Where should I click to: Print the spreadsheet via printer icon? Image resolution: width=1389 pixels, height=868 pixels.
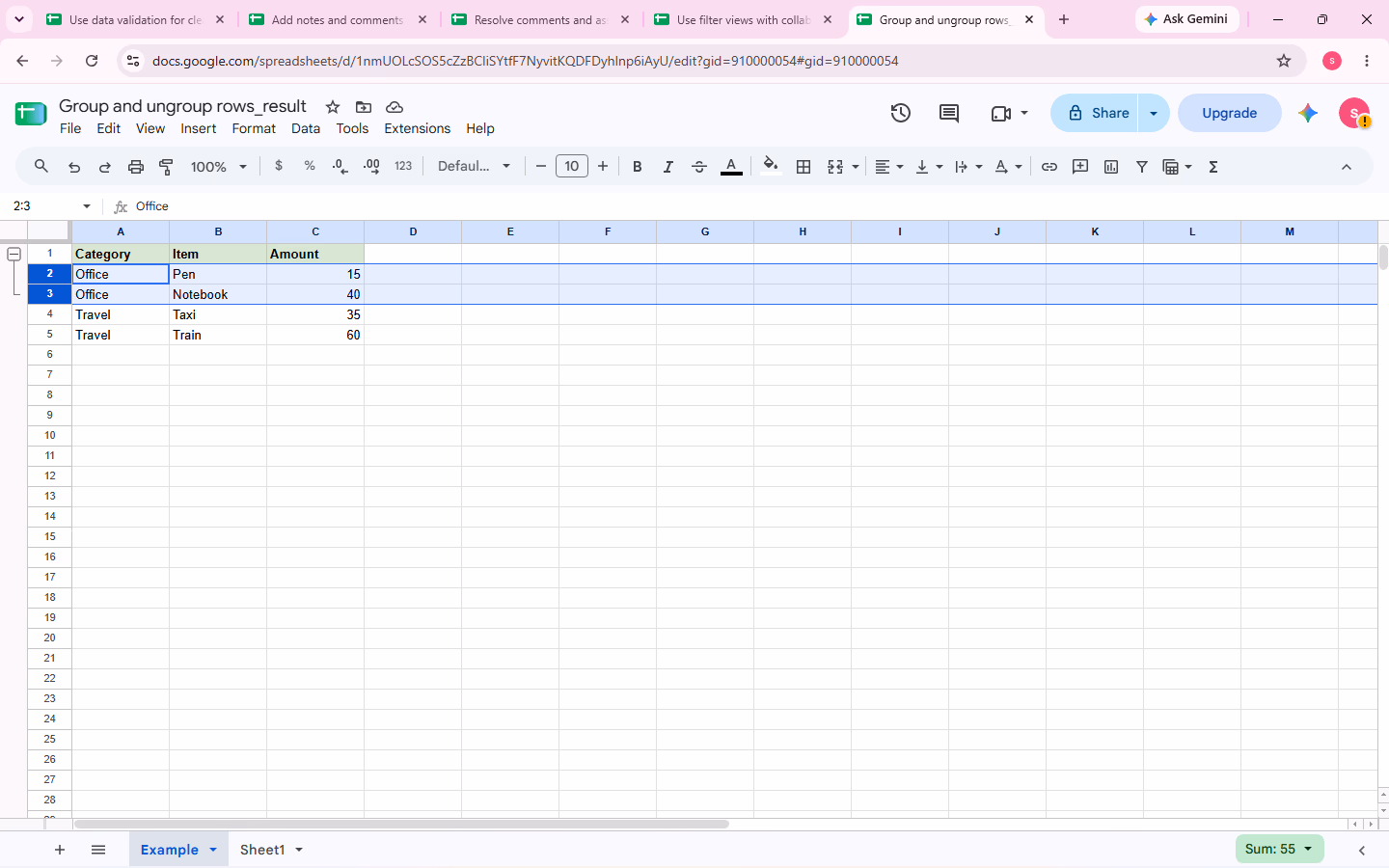[136, 167]
